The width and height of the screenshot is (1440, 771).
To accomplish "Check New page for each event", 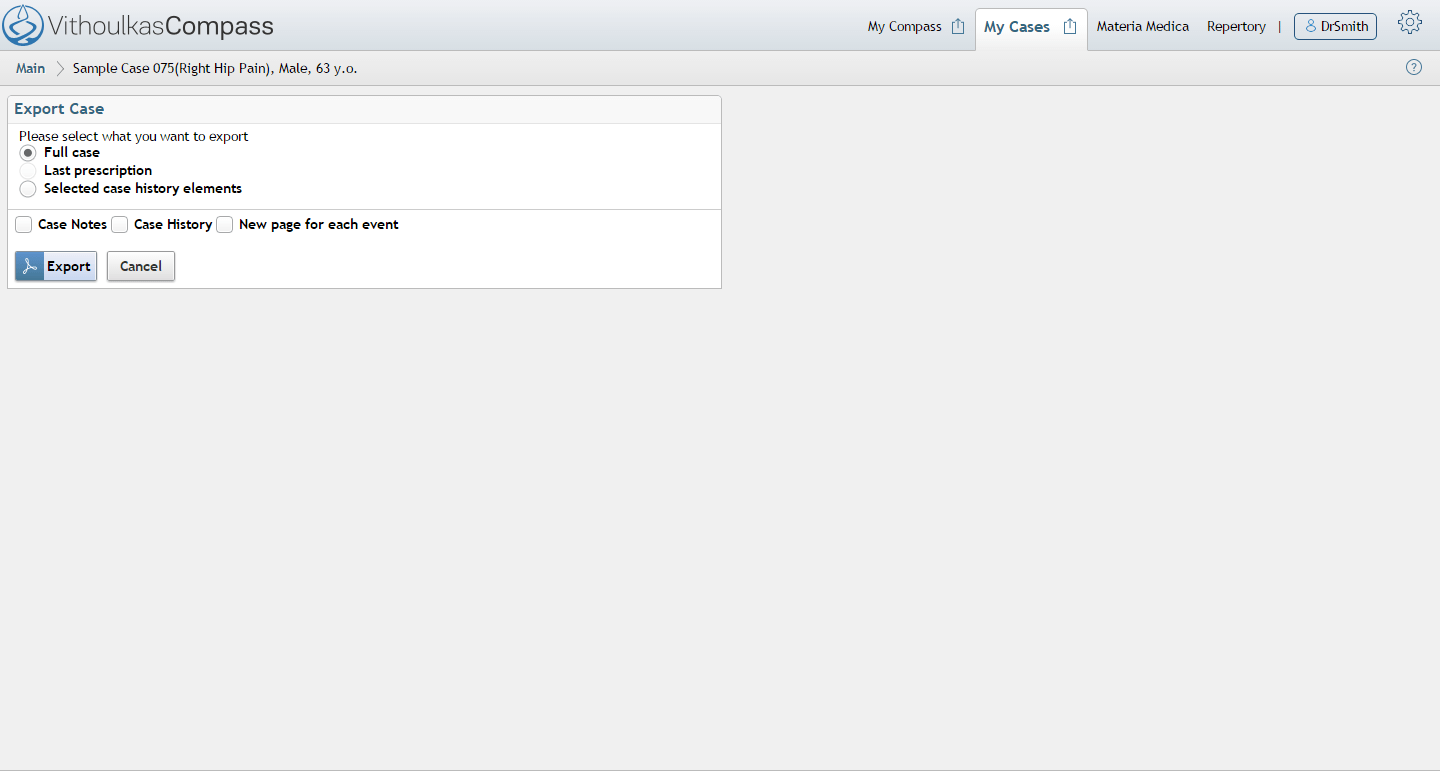I will (x=225, y=225).
